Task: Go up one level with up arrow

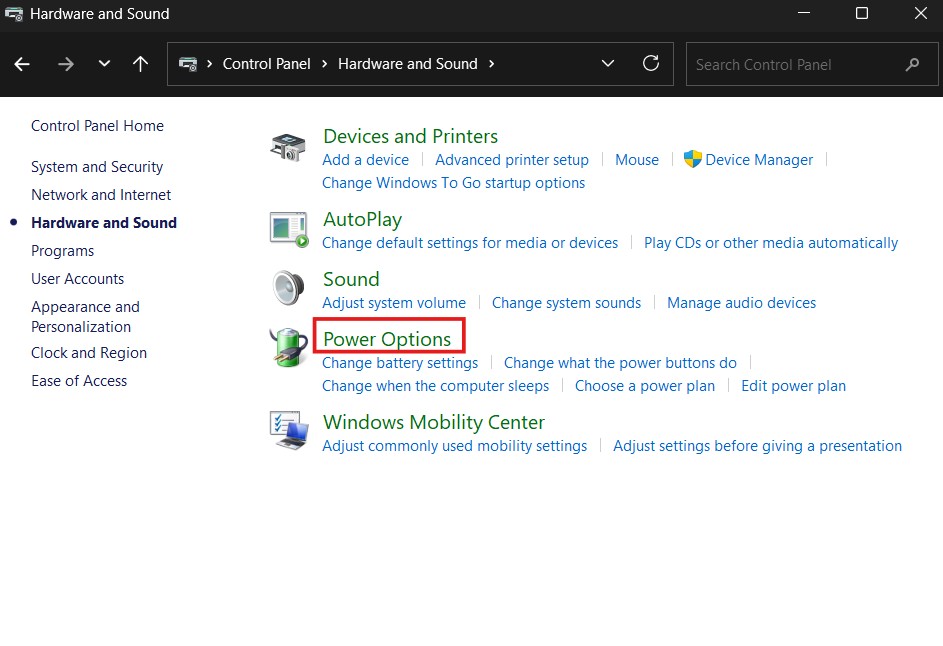Action: pyautogui.click(x=140, y=64)
